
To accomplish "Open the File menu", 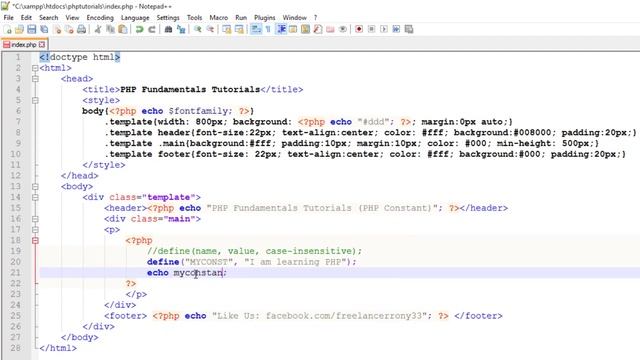I will coord(9,18).
